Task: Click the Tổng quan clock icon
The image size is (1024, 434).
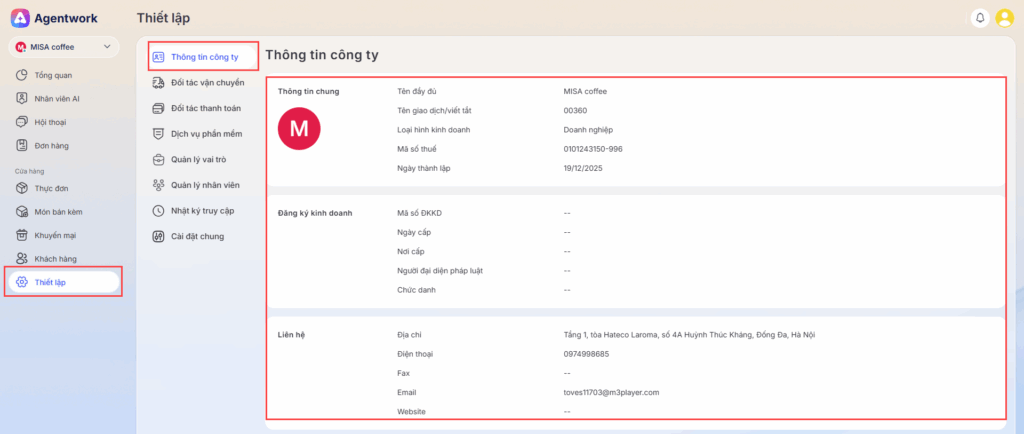Action: (22, 75)
